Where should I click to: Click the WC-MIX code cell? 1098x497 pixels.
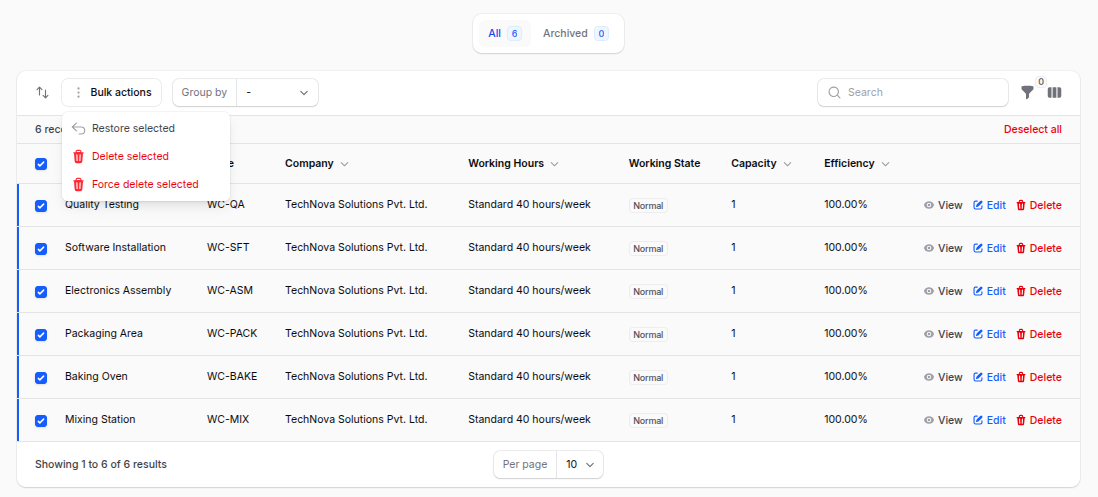click(x=228, y=419)
